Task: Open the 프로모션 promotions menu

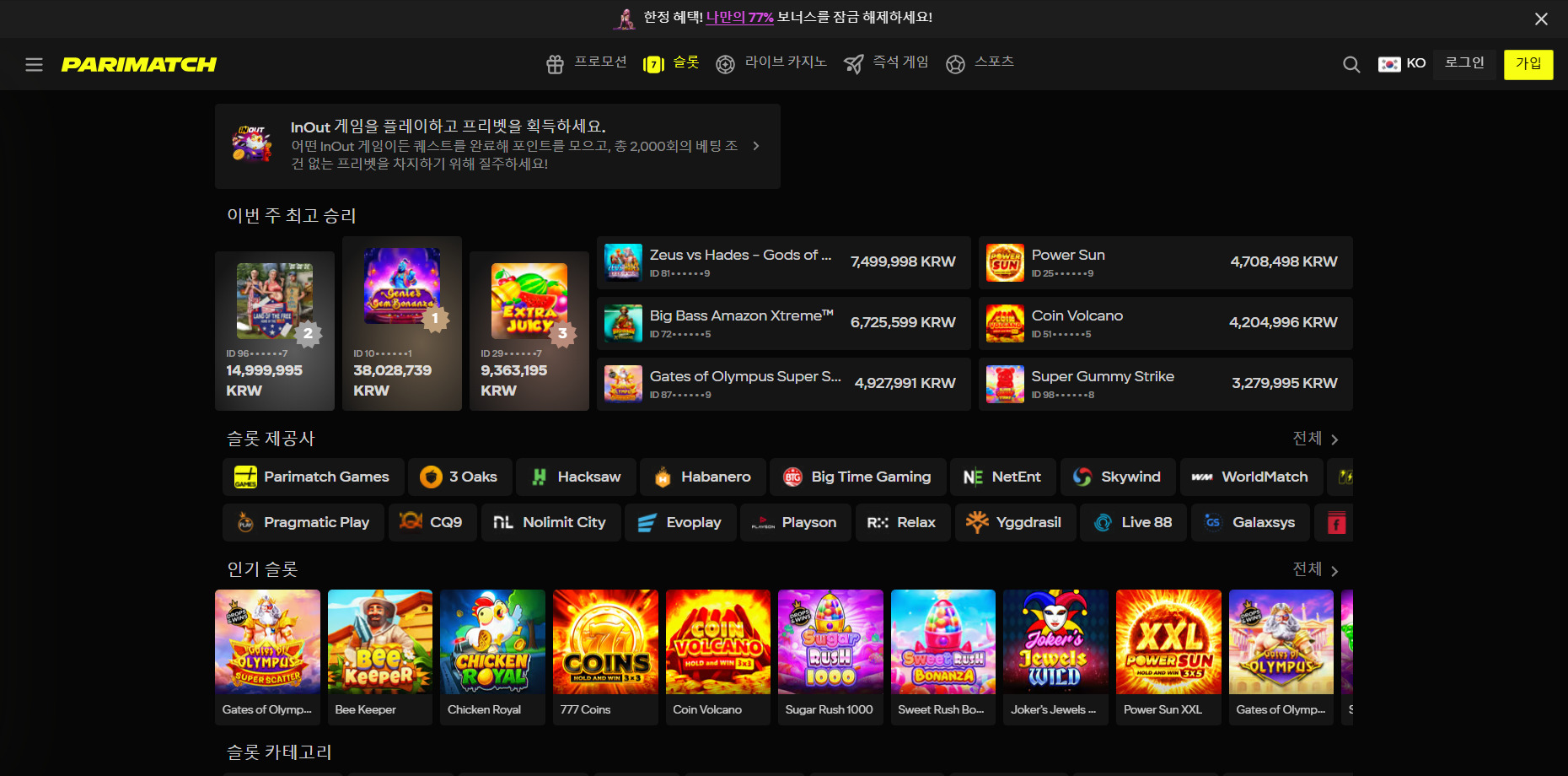Action: point(587,63)
